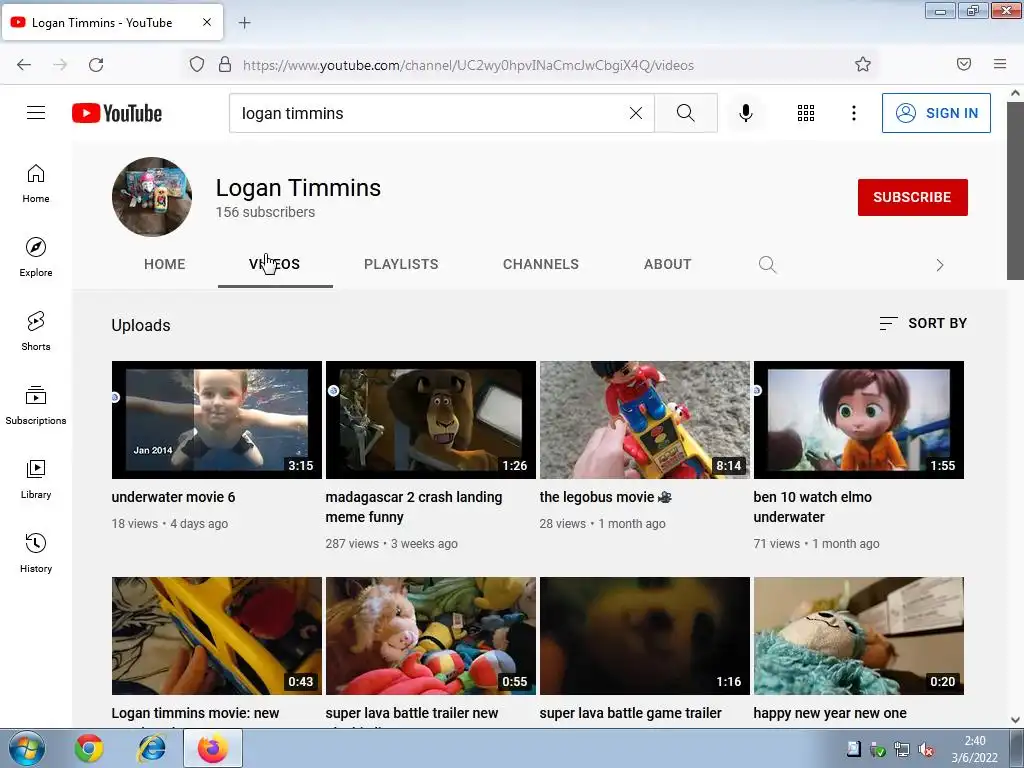Start voice search with the microphone
Screen dimensions: 1024x768
coord(746,113)
